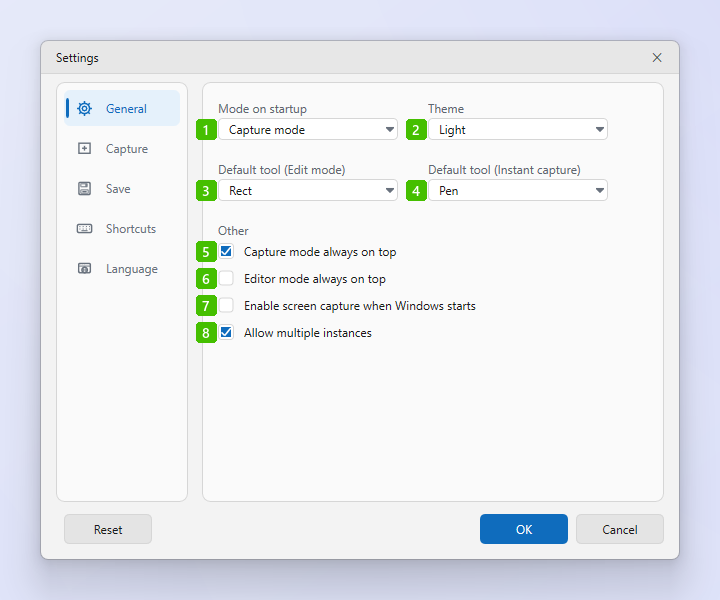This screenshot has width=720, height=600.
Task: Close the Settings dialog with X
Action: 657,57
